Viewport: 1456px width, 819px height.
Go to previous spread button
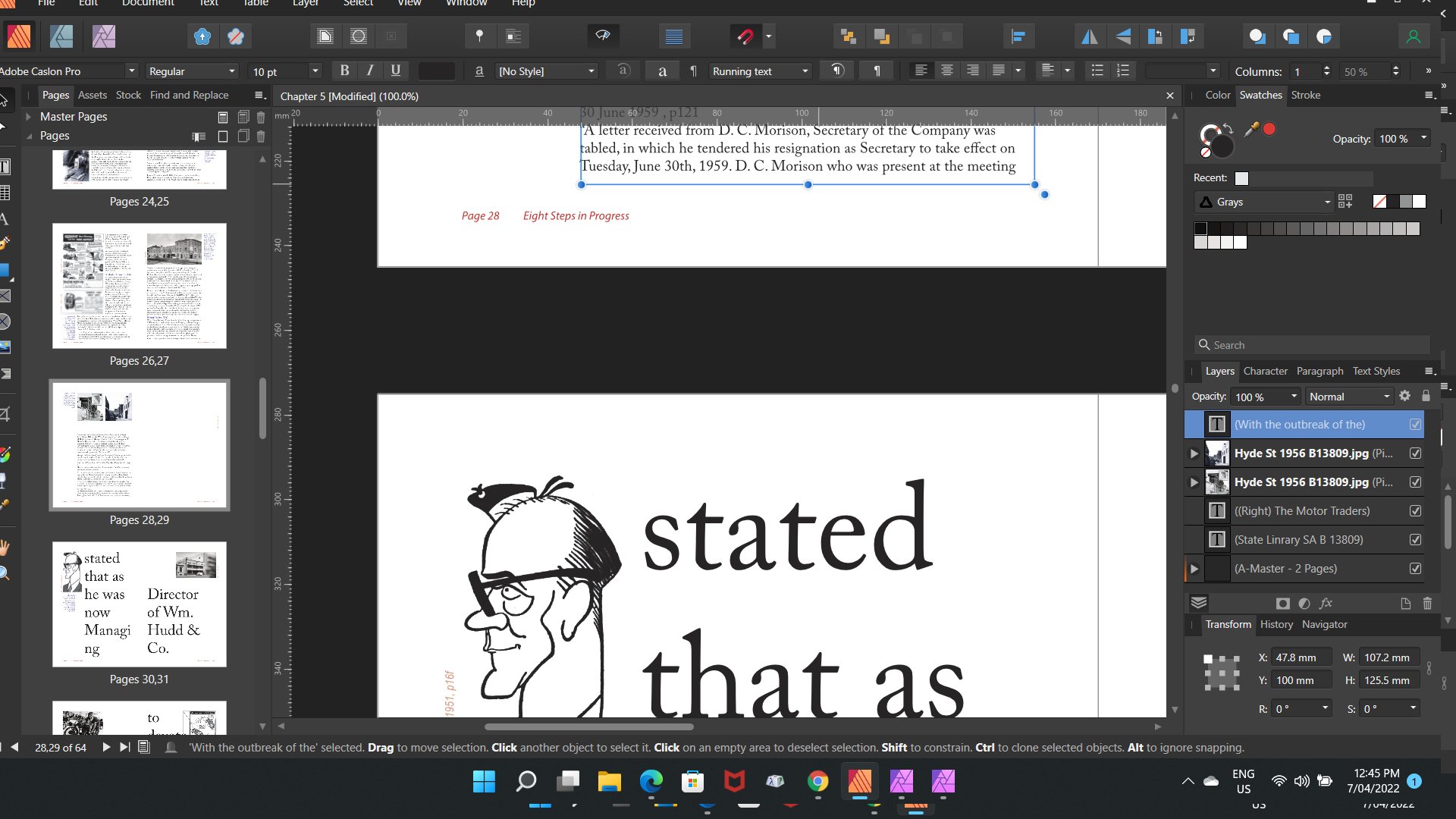coord(14,747)
